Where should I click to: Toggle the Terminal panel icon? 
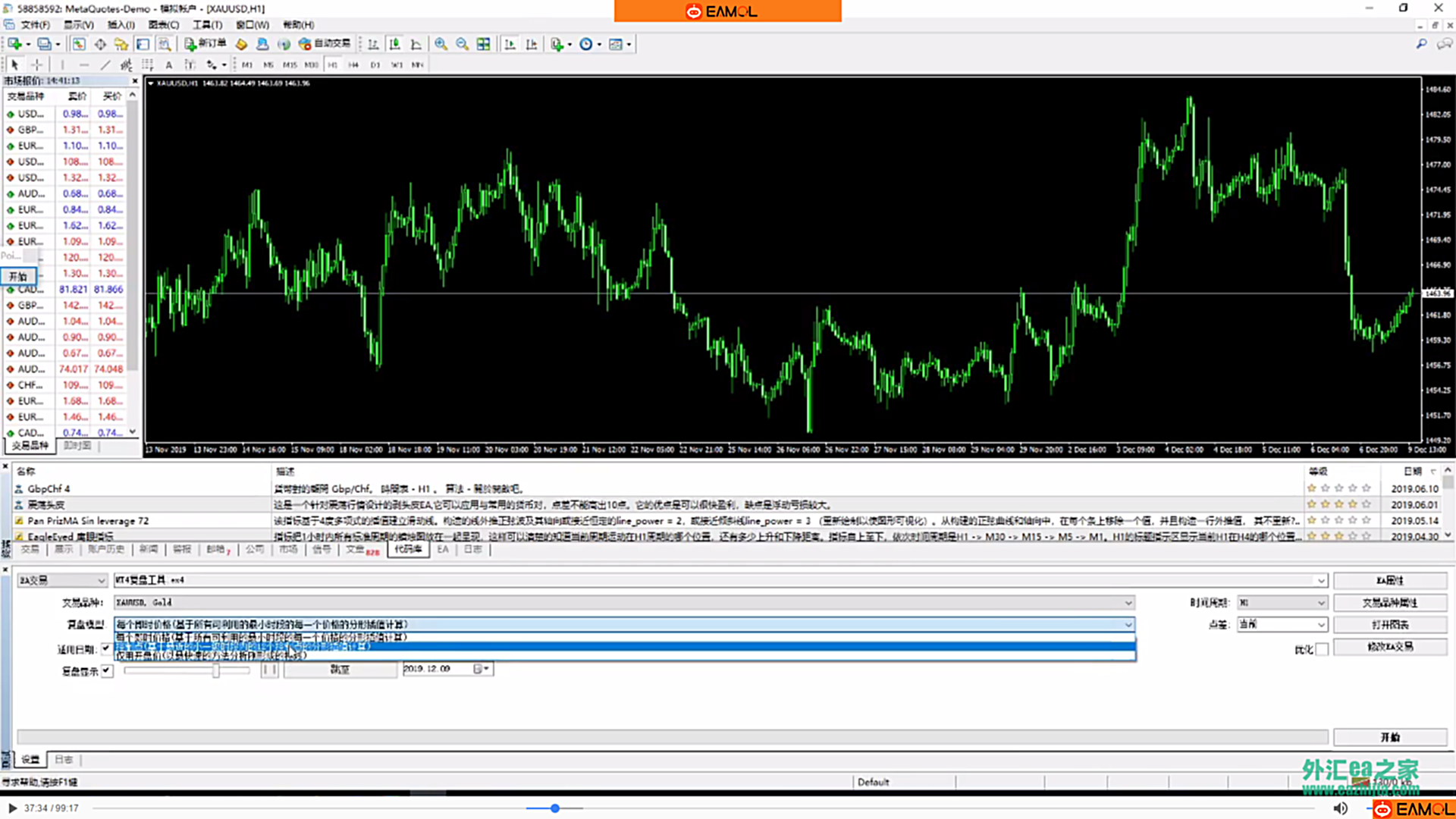click(143, 44)
